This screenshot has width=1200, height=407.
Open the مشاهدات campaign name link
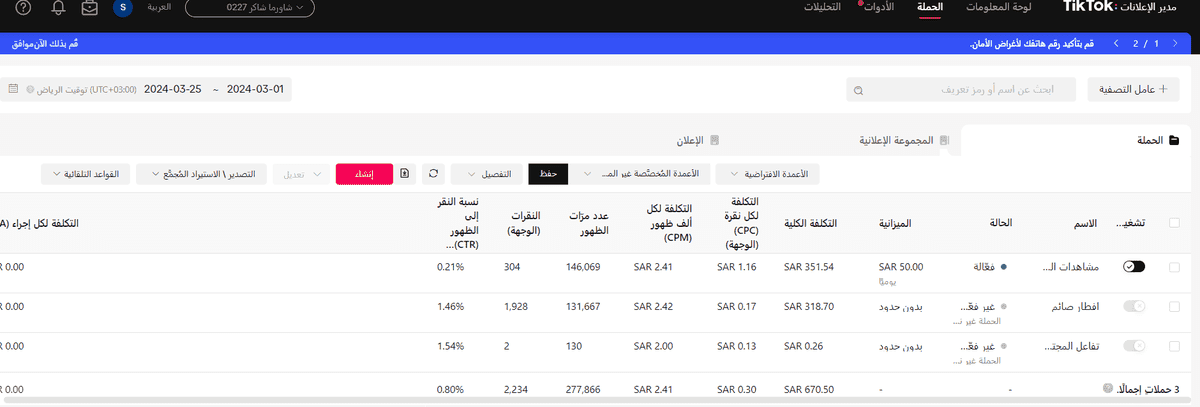click(1070, 267)
